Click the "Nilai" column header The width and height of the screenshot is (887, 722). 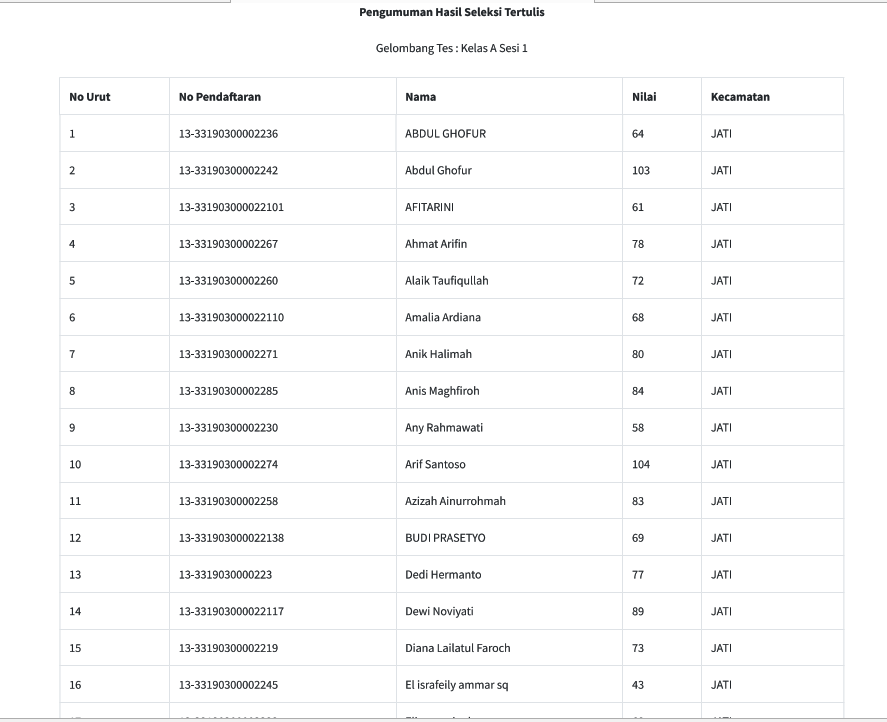644,97
